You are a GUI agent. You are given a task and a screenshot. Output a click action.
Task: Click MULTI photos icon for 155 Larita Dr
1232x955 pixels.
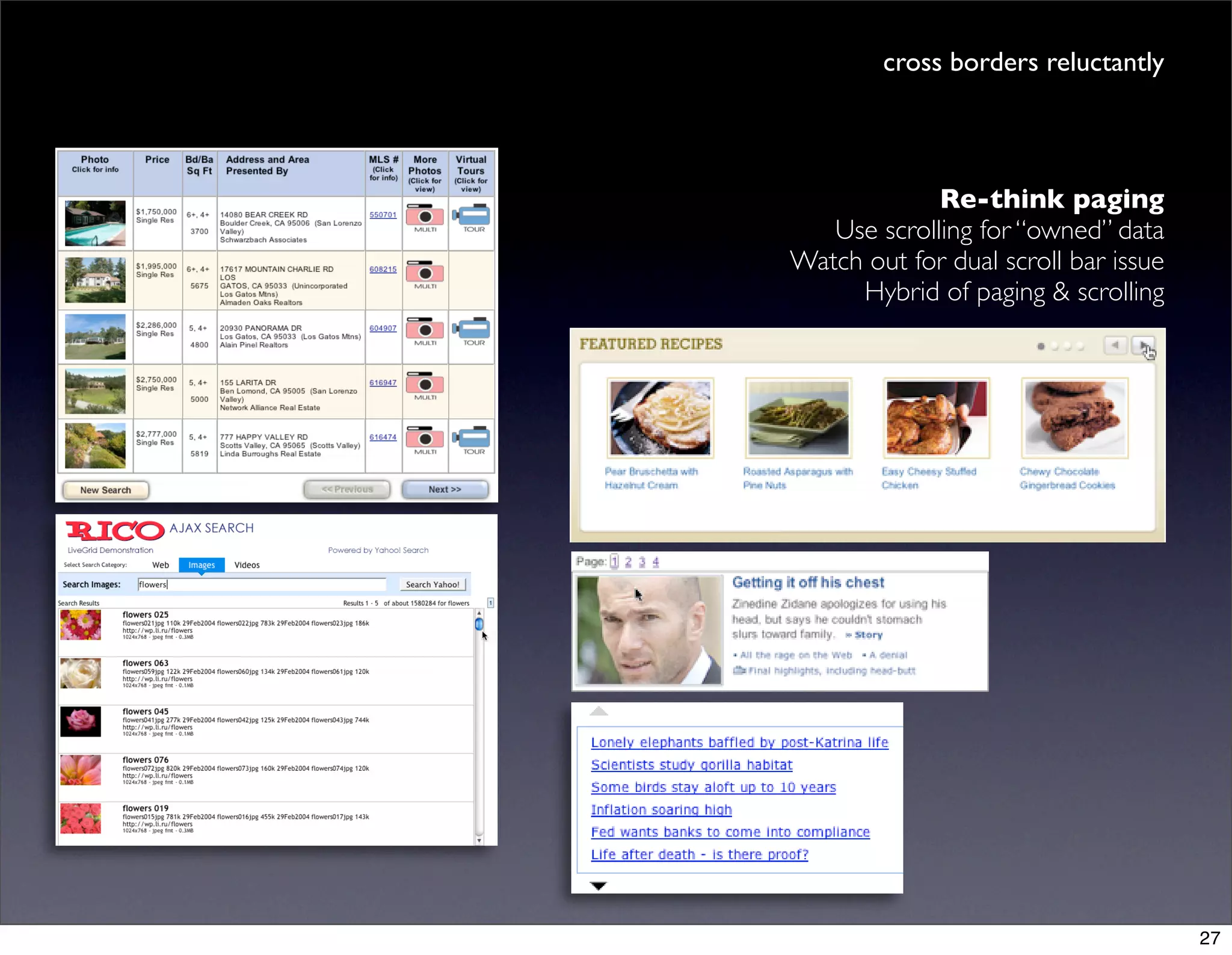[x=425, y=384]
